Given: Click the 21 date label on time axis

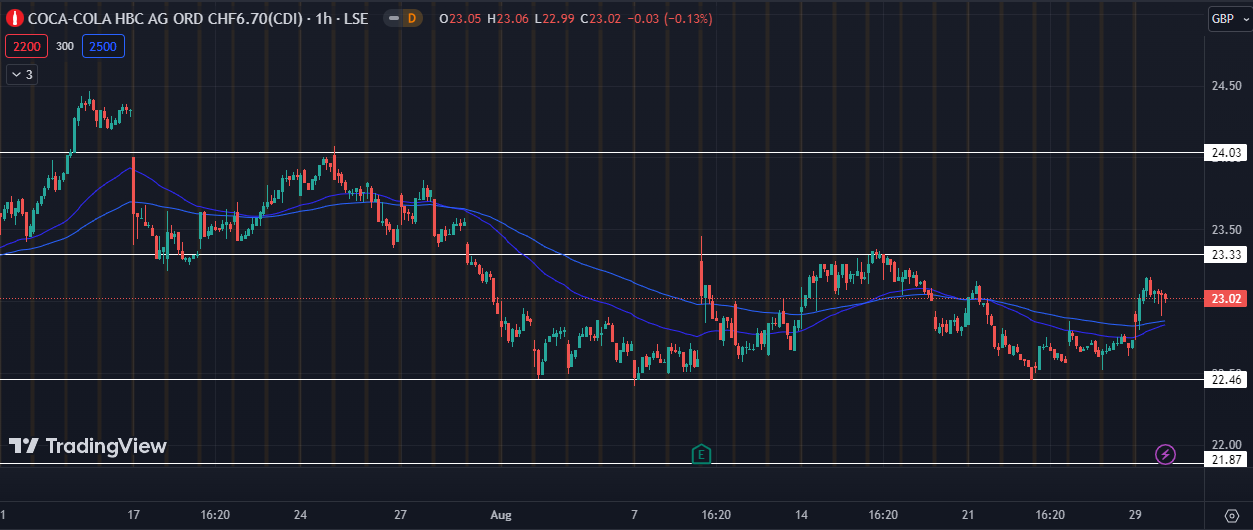Looking at the screenshot, I should pyautogui.click(x=968, y=515).
